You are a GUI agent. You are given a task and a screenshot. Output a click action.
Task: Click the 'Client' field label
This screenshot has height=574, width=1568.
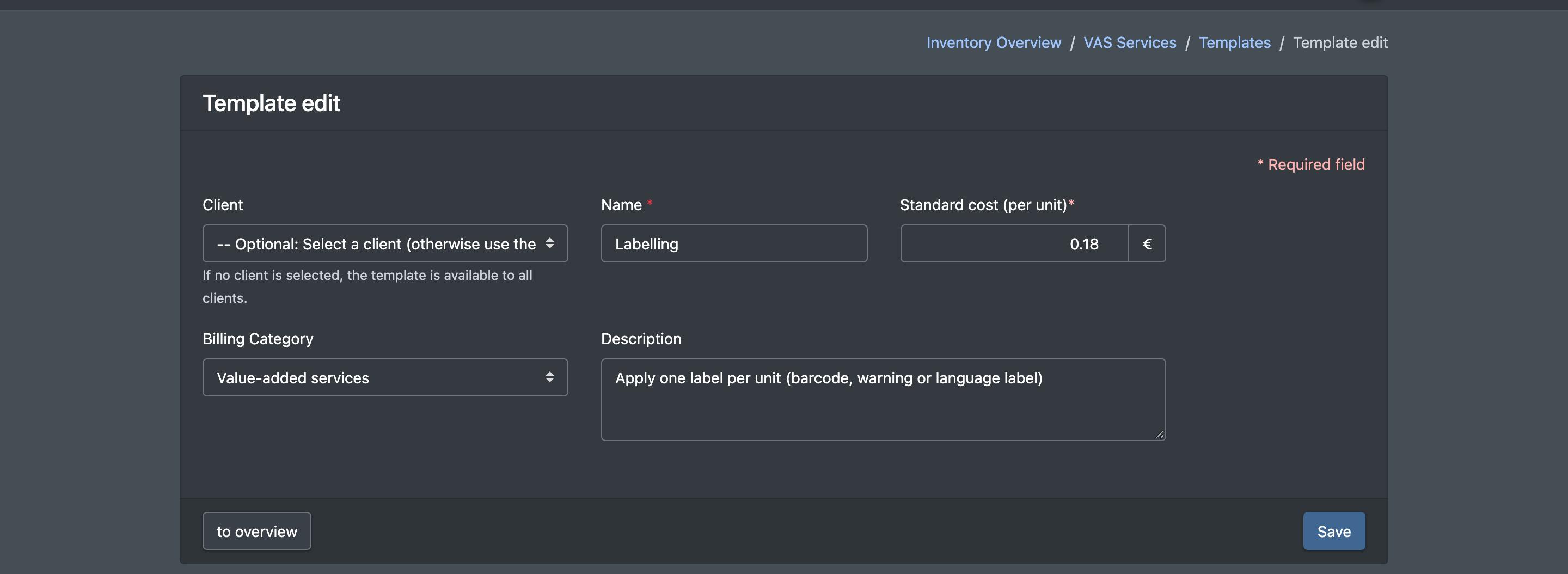click(223, 205)
